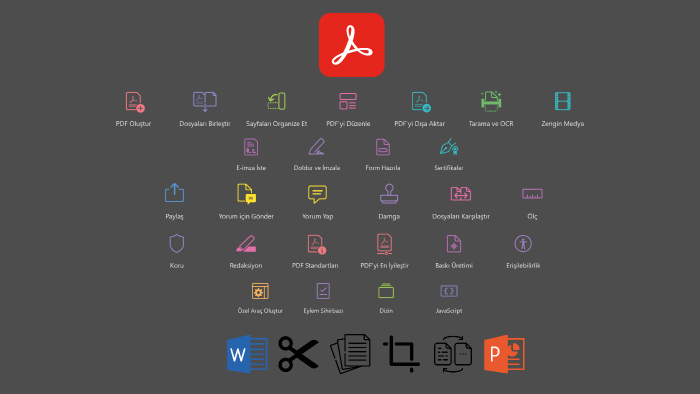This screenshot has height=394, width=700.
Task: Select the Yorum Yap speech bubble
Action: pyautogui.click(x=317, y=194)
